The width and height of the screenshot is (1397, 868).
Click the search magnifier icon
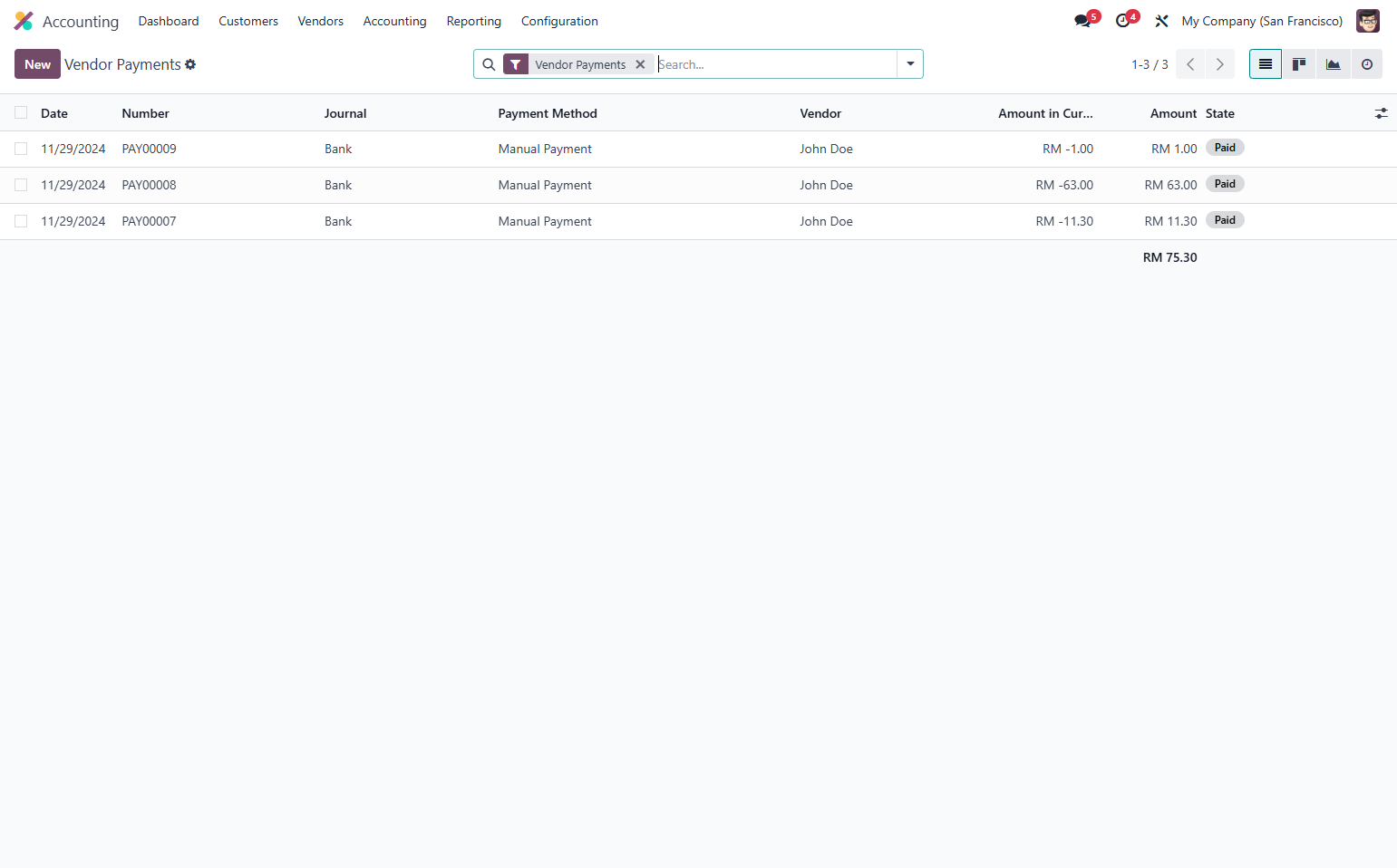[x=489, y=64]
